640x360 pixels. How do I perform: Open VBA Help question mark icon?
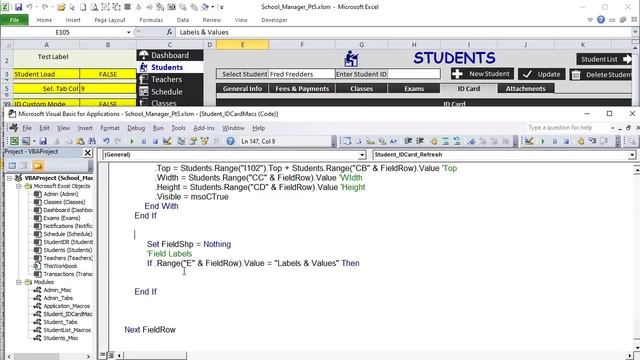click(231, 141)
